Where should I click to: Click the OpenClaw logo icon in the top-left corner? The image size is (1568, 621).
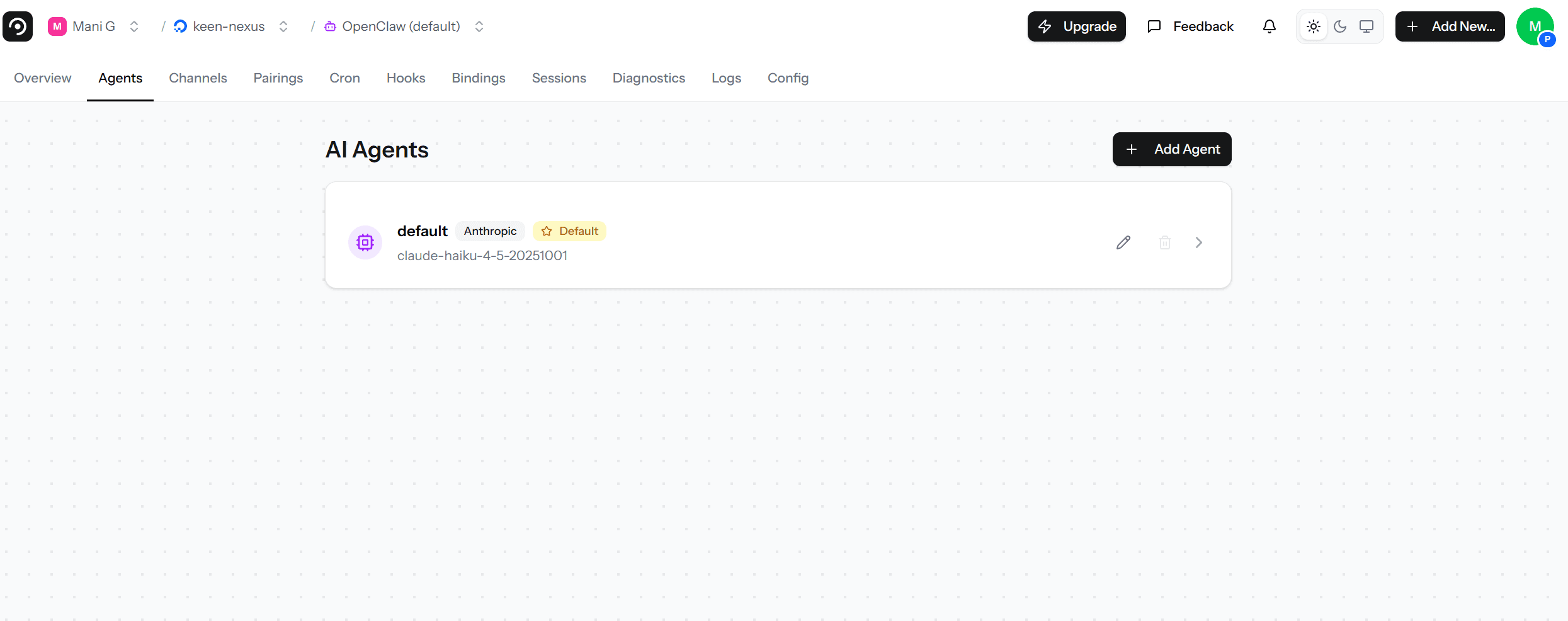[x=17, y=26]
